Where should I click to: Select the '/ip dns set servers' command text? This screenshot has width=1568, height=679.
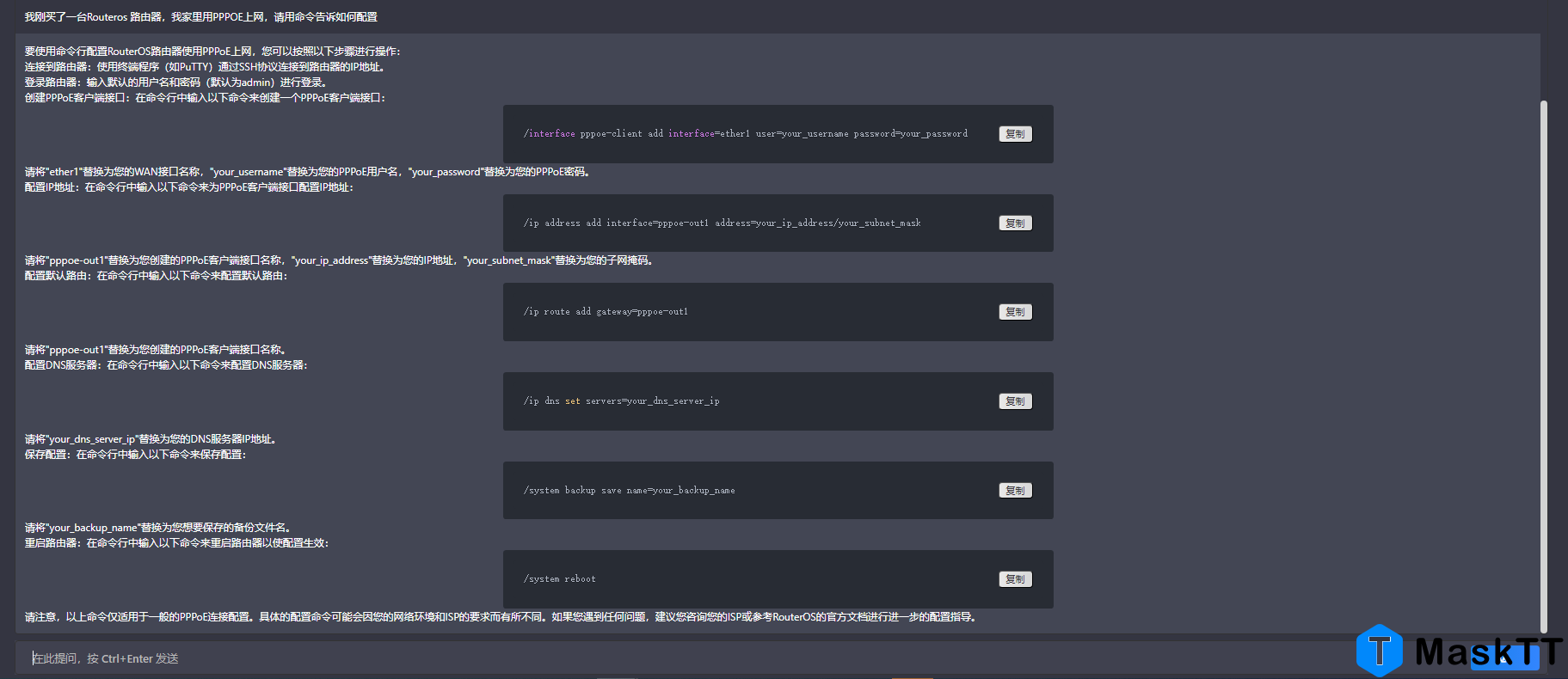(621, 401)
